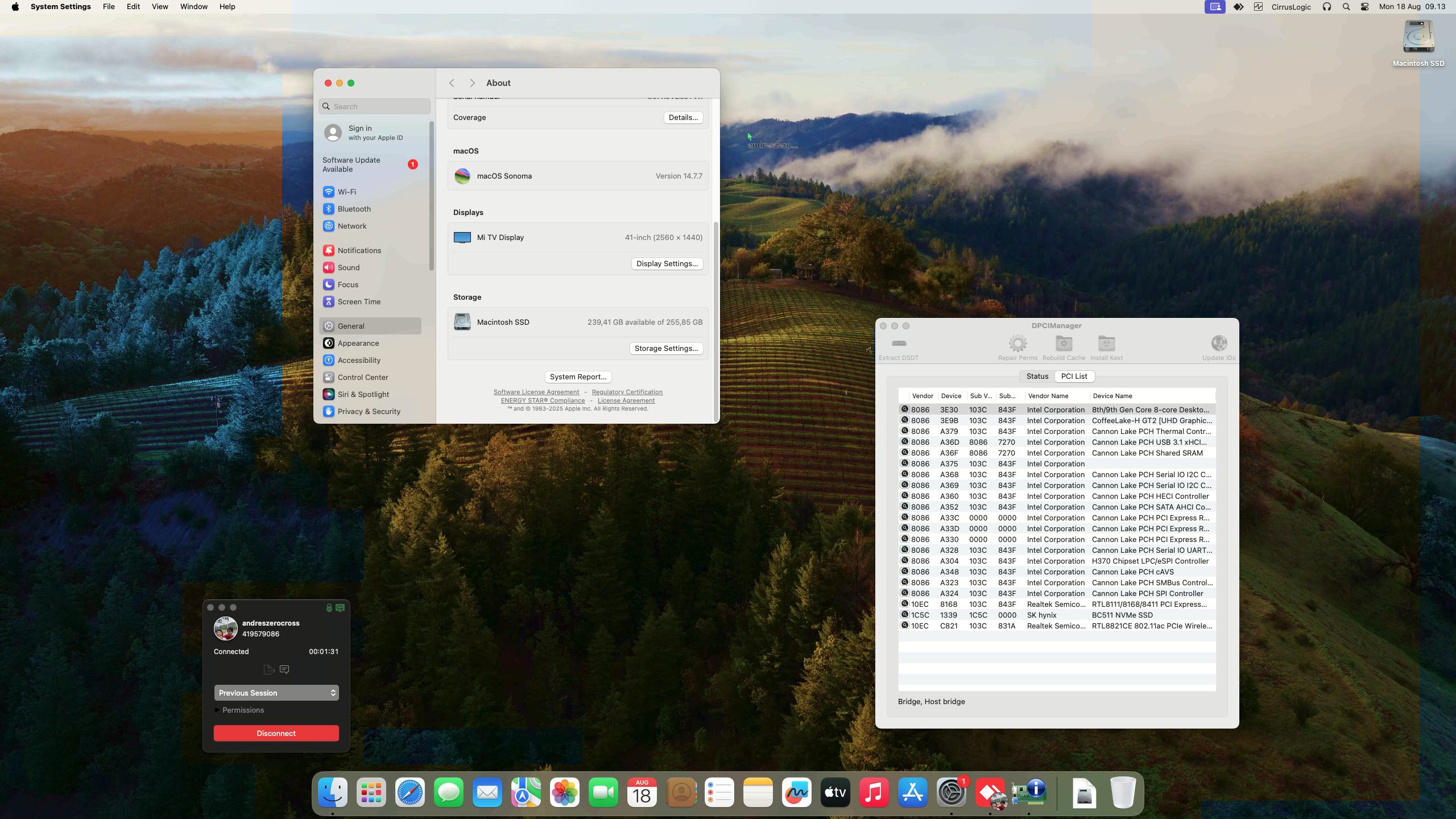Viewport: 1456px width, 819px height.
Task: Click Rebuild Cache toolbar icon
Action: click(1064, 344)
